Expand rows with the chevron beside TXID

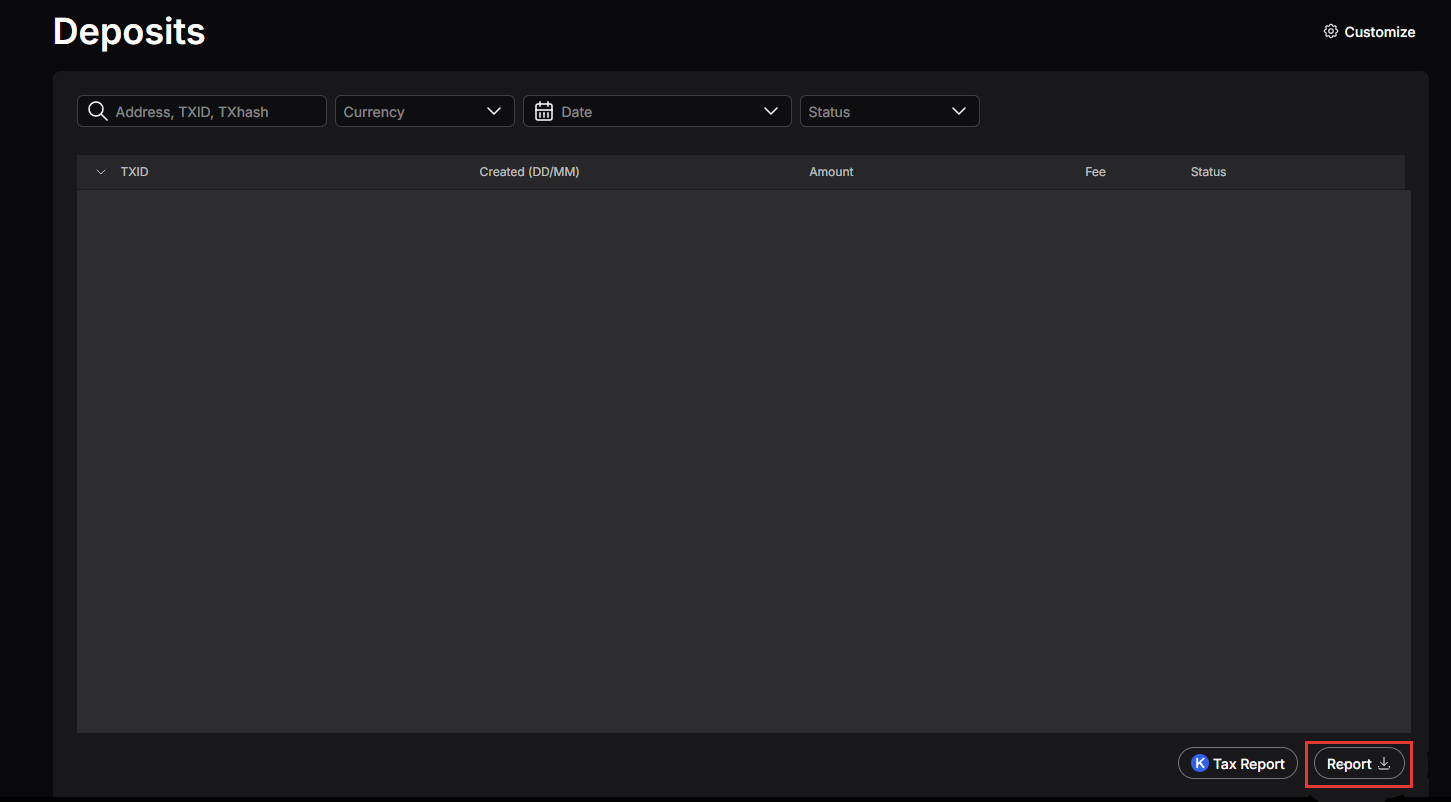click(101, 172)
